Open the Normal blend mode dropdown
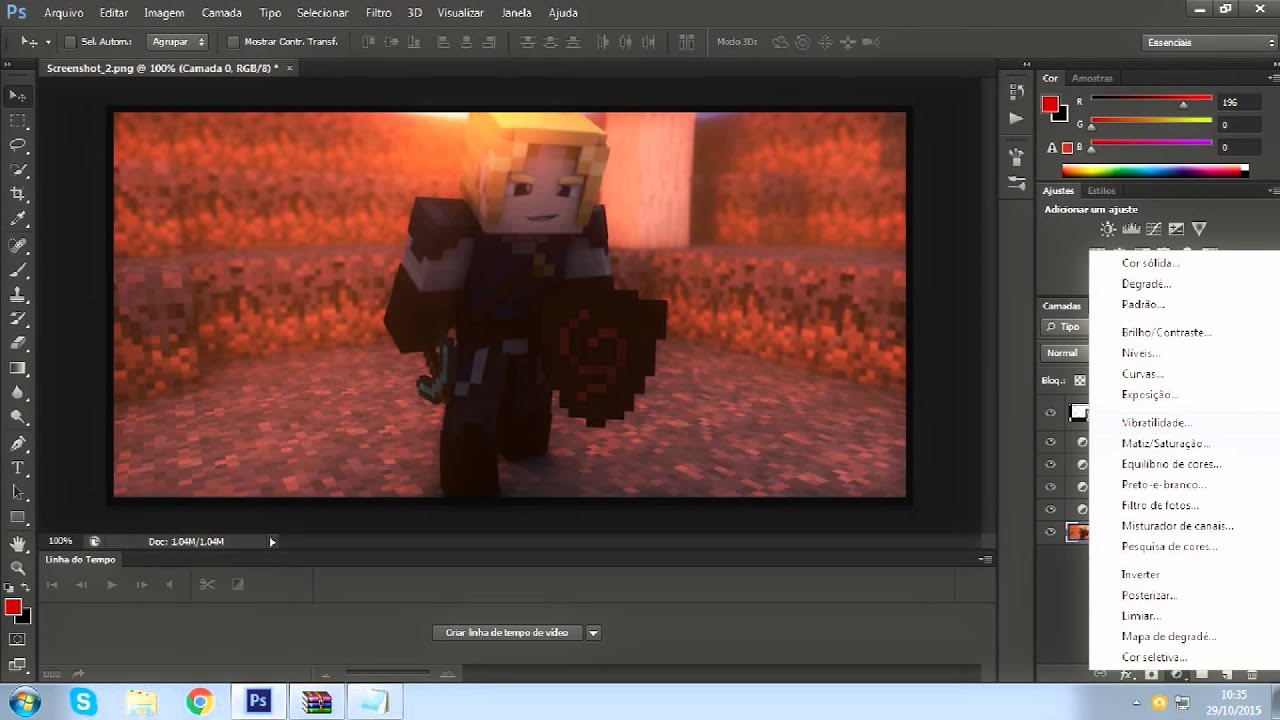Image resolution: width=1280 pixels, height=720 pixels. pyautogui.click(x=1066, y=353)
